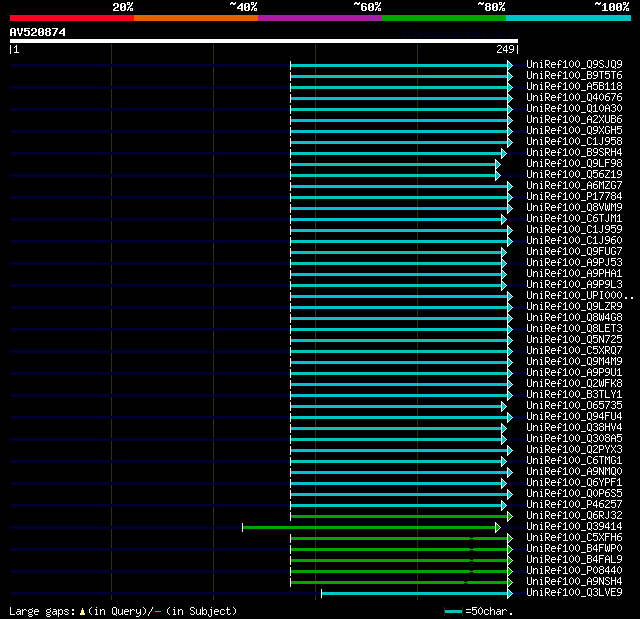Open the UniRef100_Q8VWM9 hit label

[574, 208]
